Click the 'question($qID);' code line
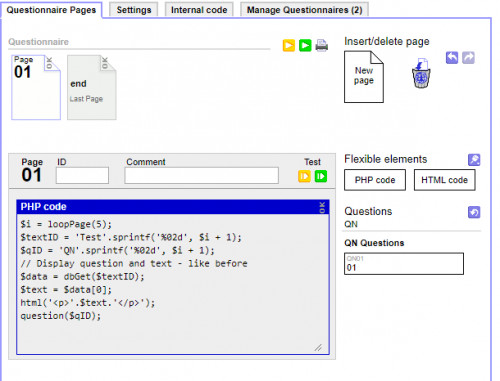Screen dimensions: 500x381 click(x=61, y=316)
